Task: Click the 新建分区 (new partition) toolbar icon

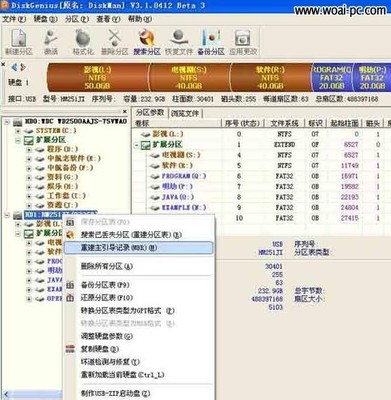Action: (19, 42)
